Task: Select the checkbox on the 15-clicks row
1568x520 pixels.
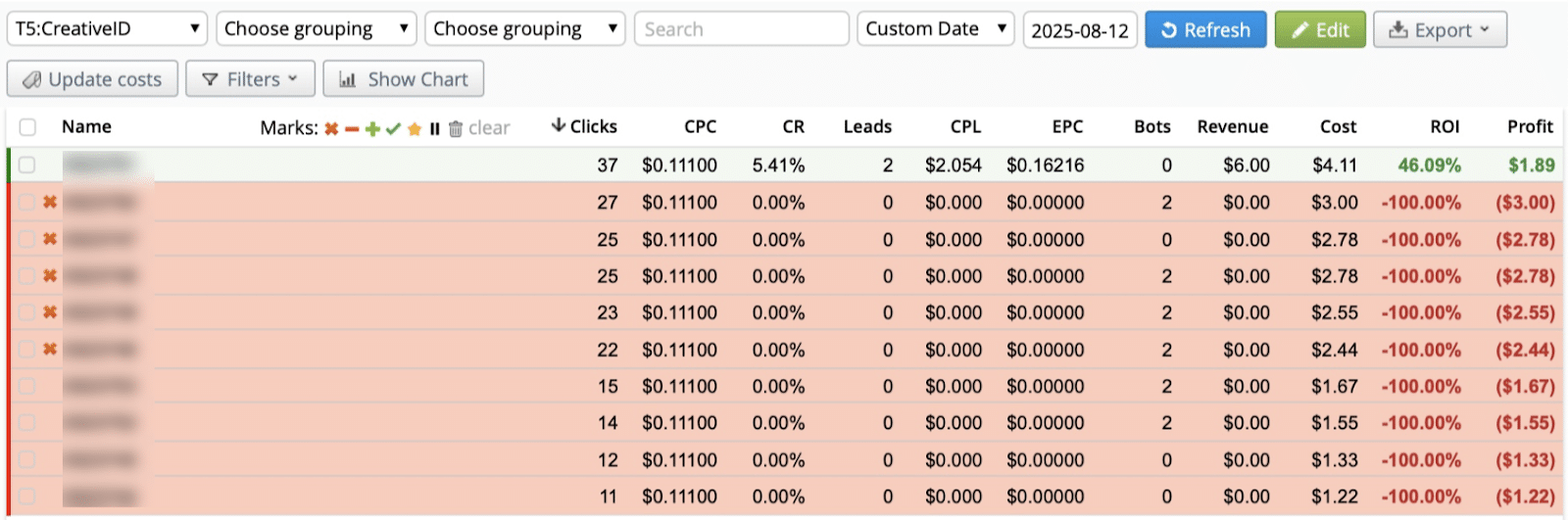Action: (27, 386)
